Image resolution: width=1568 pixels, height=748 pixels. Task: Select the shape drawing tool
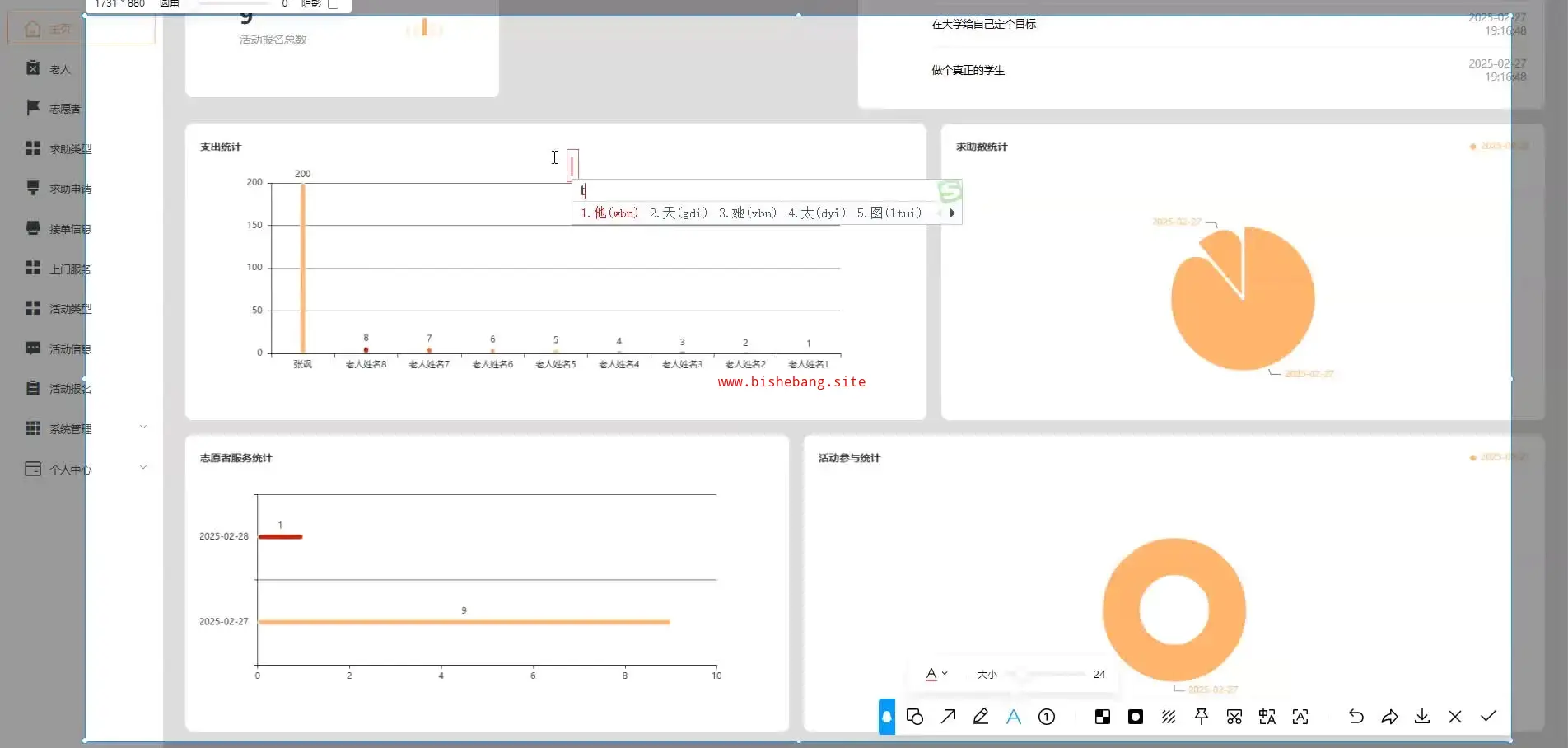tap(915, 717)
